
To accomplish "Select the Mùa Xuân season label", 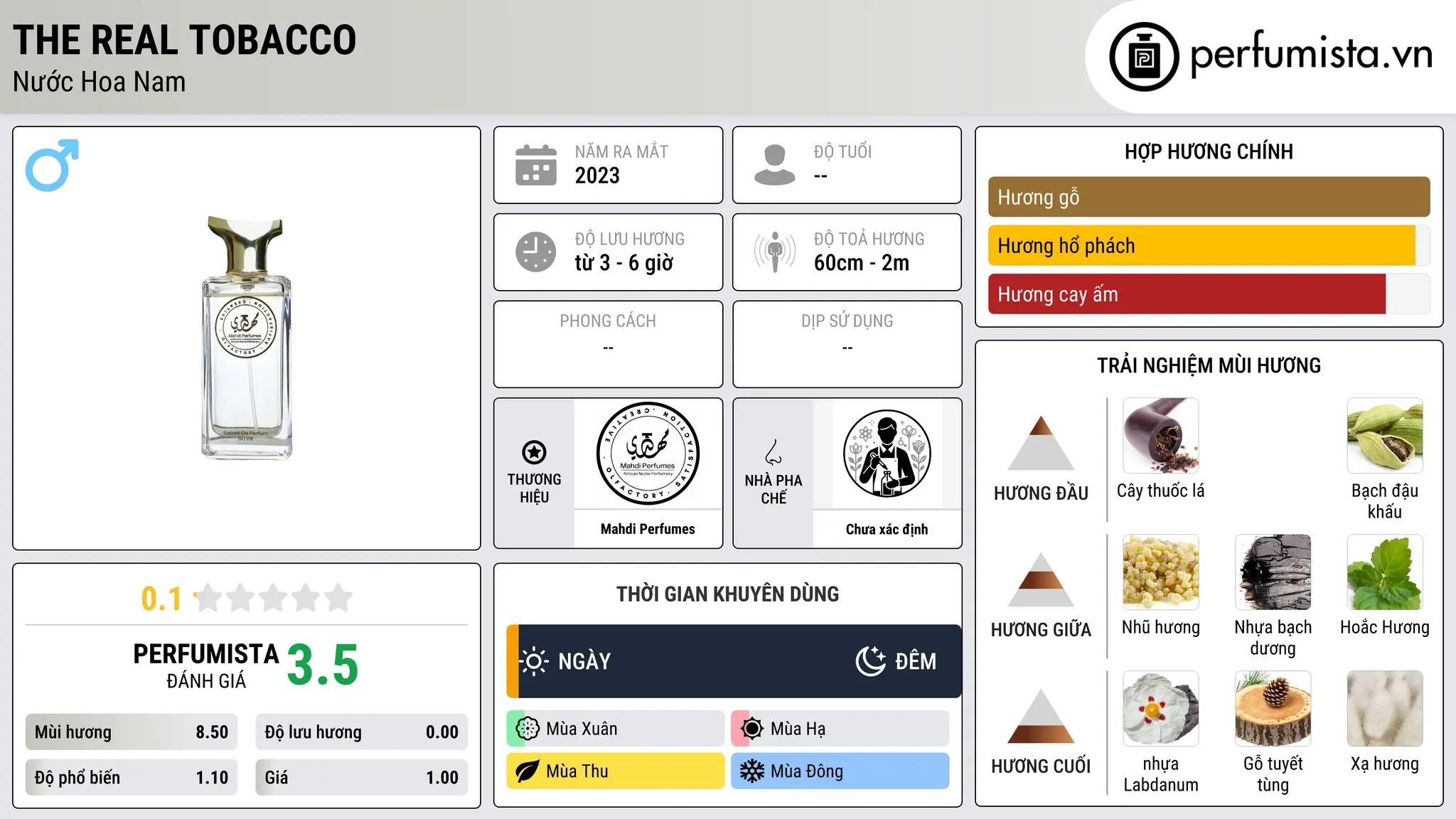I will [582, 729].
